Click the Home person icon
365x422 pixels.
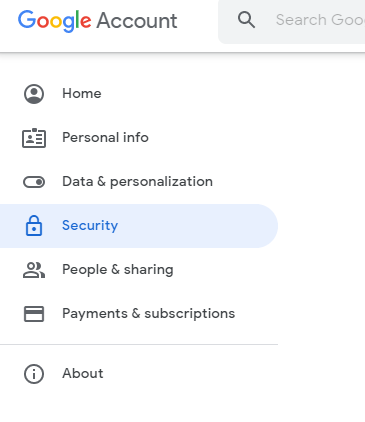pos(34,94)
